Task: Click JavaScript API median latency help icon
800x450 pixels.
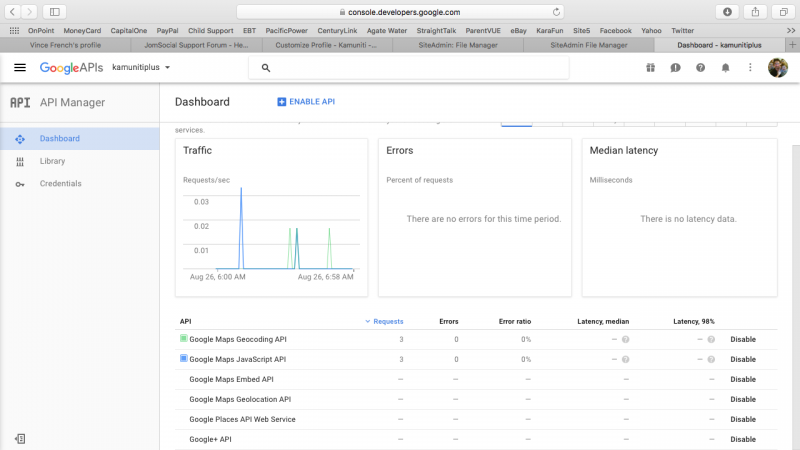Action: [x=626, y=359]
